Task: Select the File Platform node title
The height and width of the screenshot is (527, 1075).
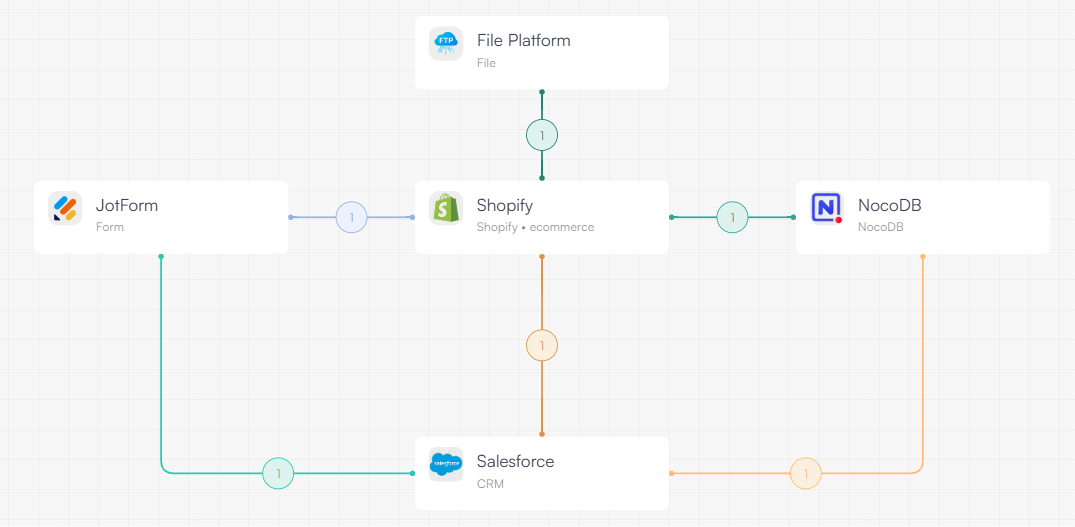Action: [x=523, y=41]
